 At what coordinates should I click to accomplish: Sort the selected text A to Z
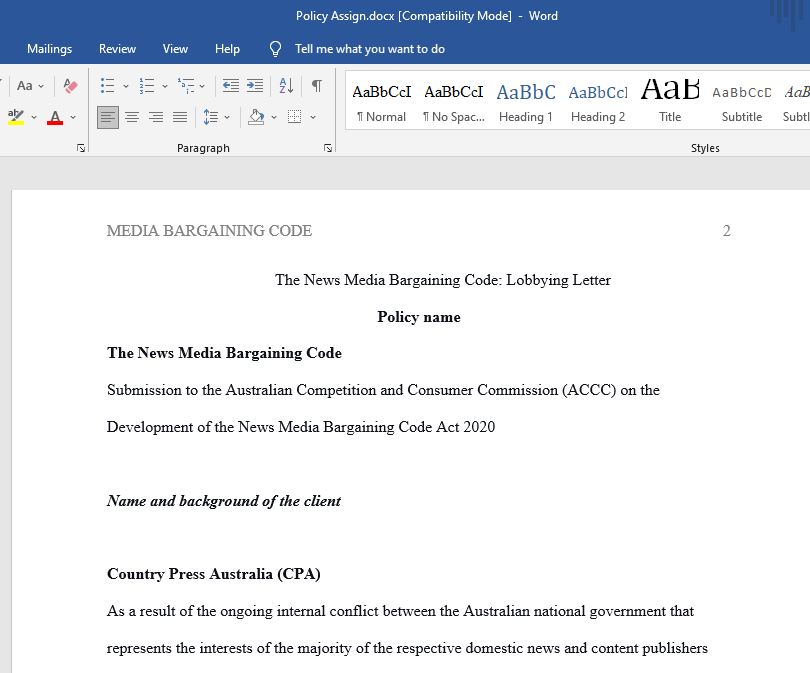click(x=286, y=86)
